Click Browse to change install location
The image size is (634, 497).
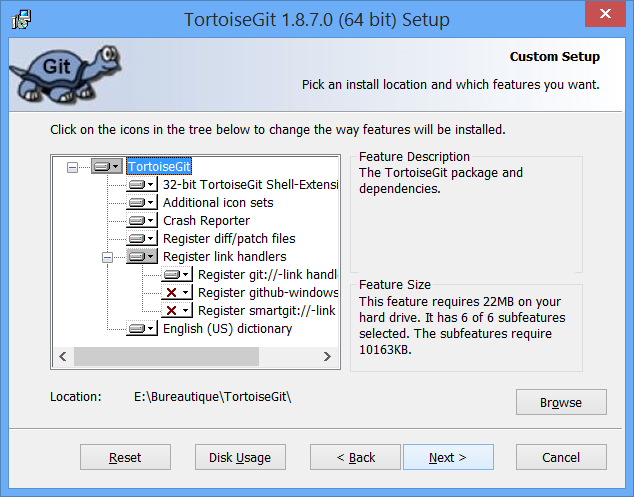[x=560, y=402]
